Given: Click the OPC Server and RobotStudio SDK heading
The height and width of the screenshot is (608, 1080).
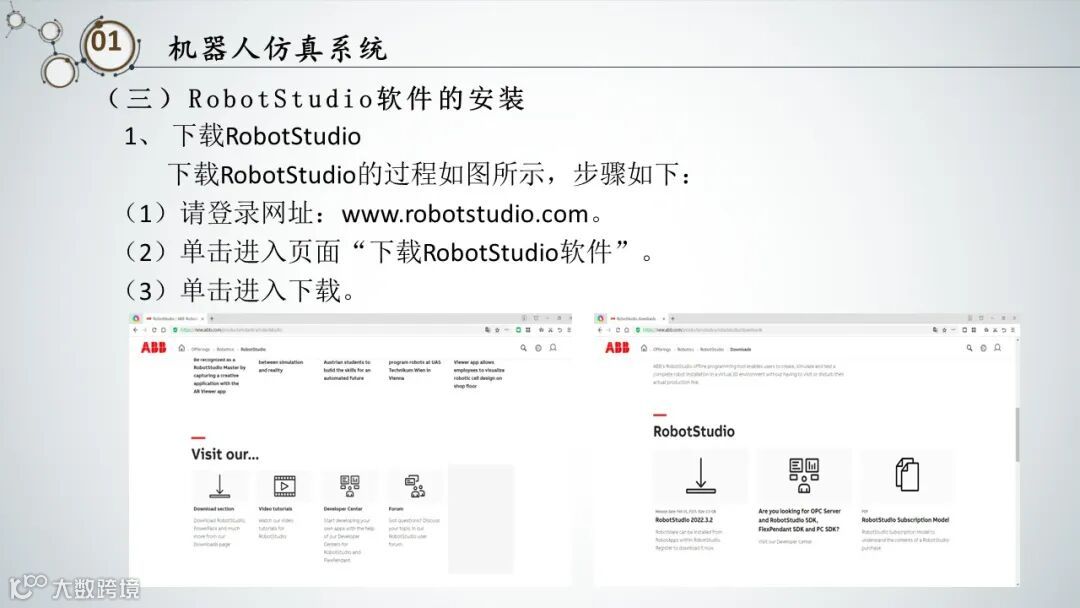Looking at the screenshot, I should point(799,520).
